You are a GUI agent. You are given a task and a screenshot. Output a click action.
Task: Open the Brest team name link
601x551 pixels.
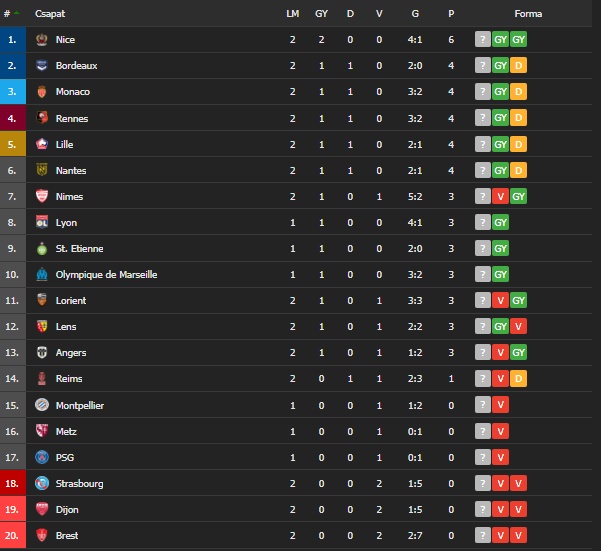click(x=67, y=535)
